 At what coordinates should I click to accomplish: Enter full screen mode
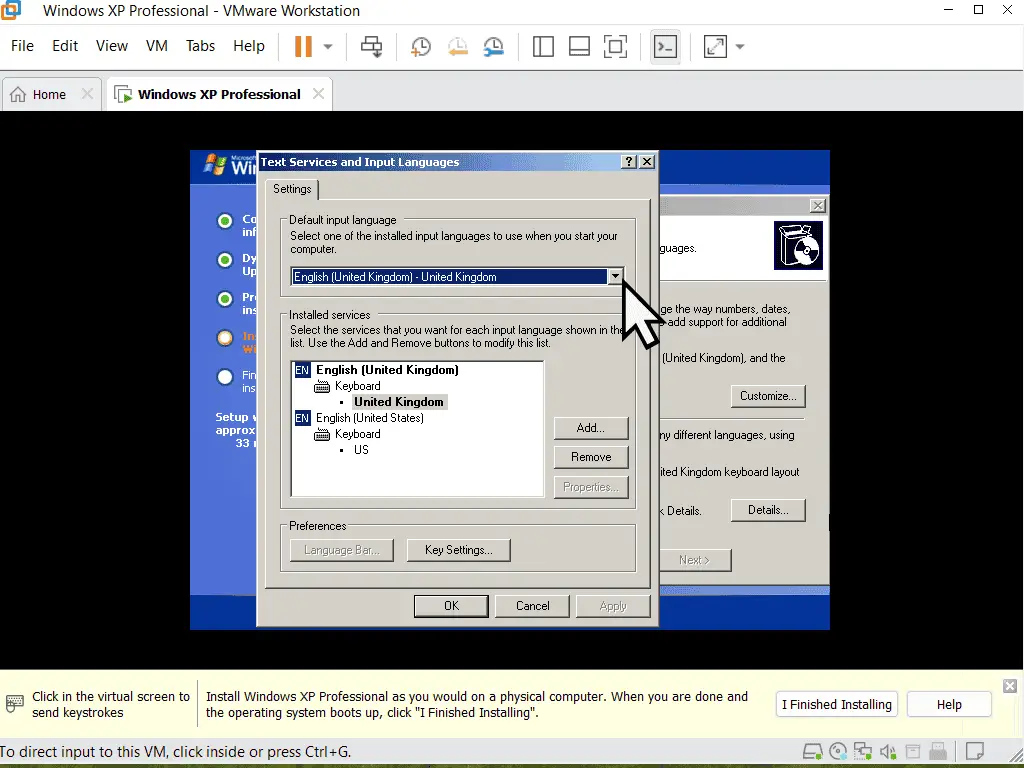615,46
